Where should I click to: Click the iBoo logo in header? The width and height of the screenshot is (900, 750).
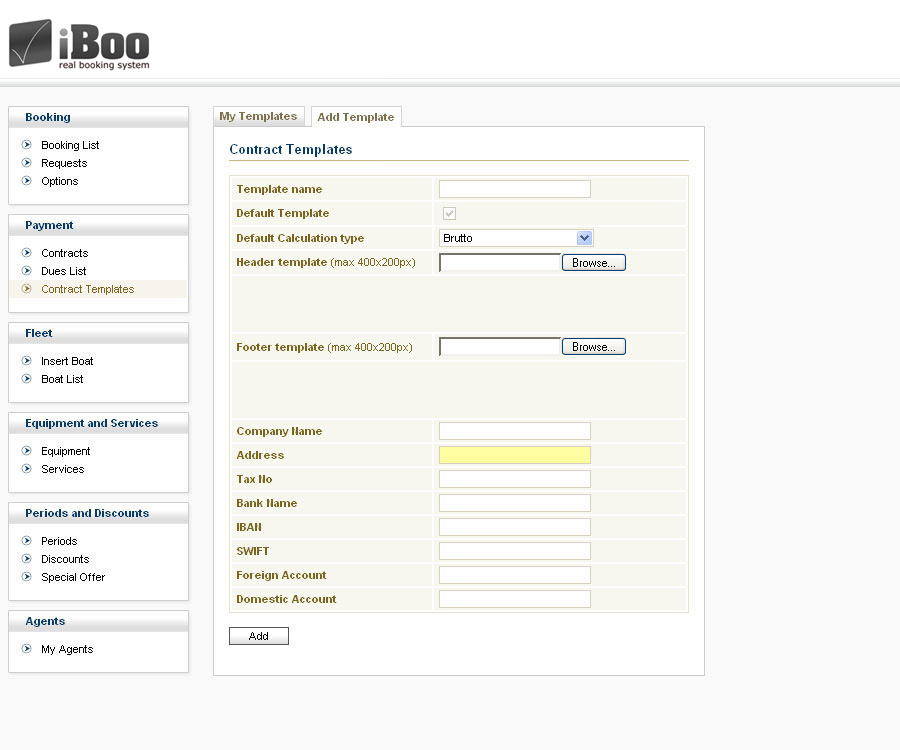pos(80,45)
